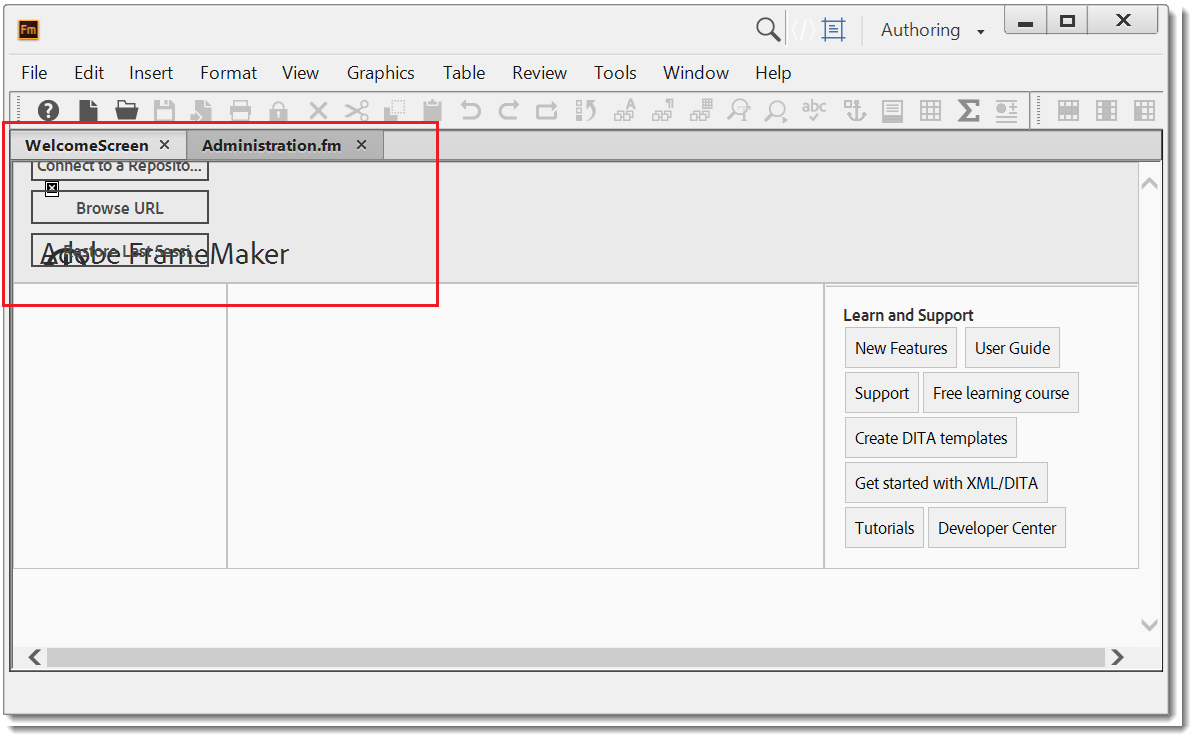Click Create DITA templates
Screen dimensions: 1197x741
click(x=930, y=438)
